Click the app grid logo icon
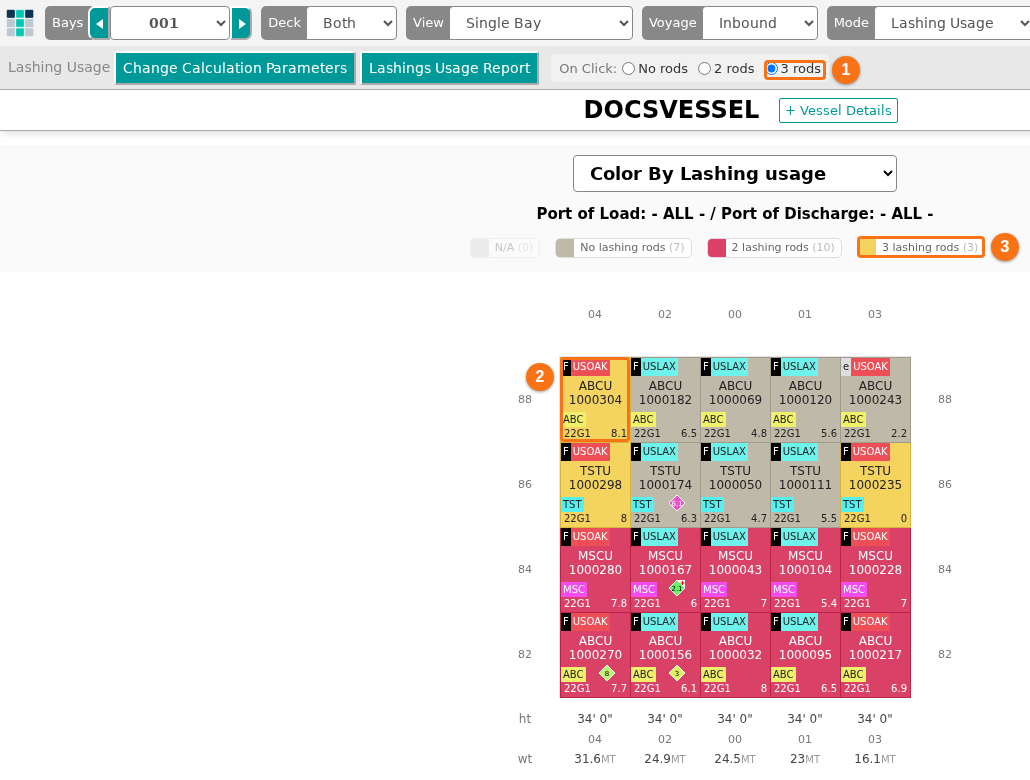1030x780 pixels. coord(20,23)
